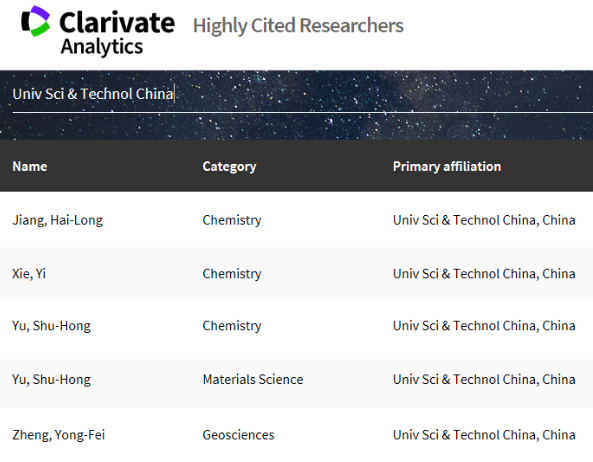Click the Clarivate Analytics logo icon
Image resolution: width=593 pixels, height=462 pixels.
coord(36,21)
